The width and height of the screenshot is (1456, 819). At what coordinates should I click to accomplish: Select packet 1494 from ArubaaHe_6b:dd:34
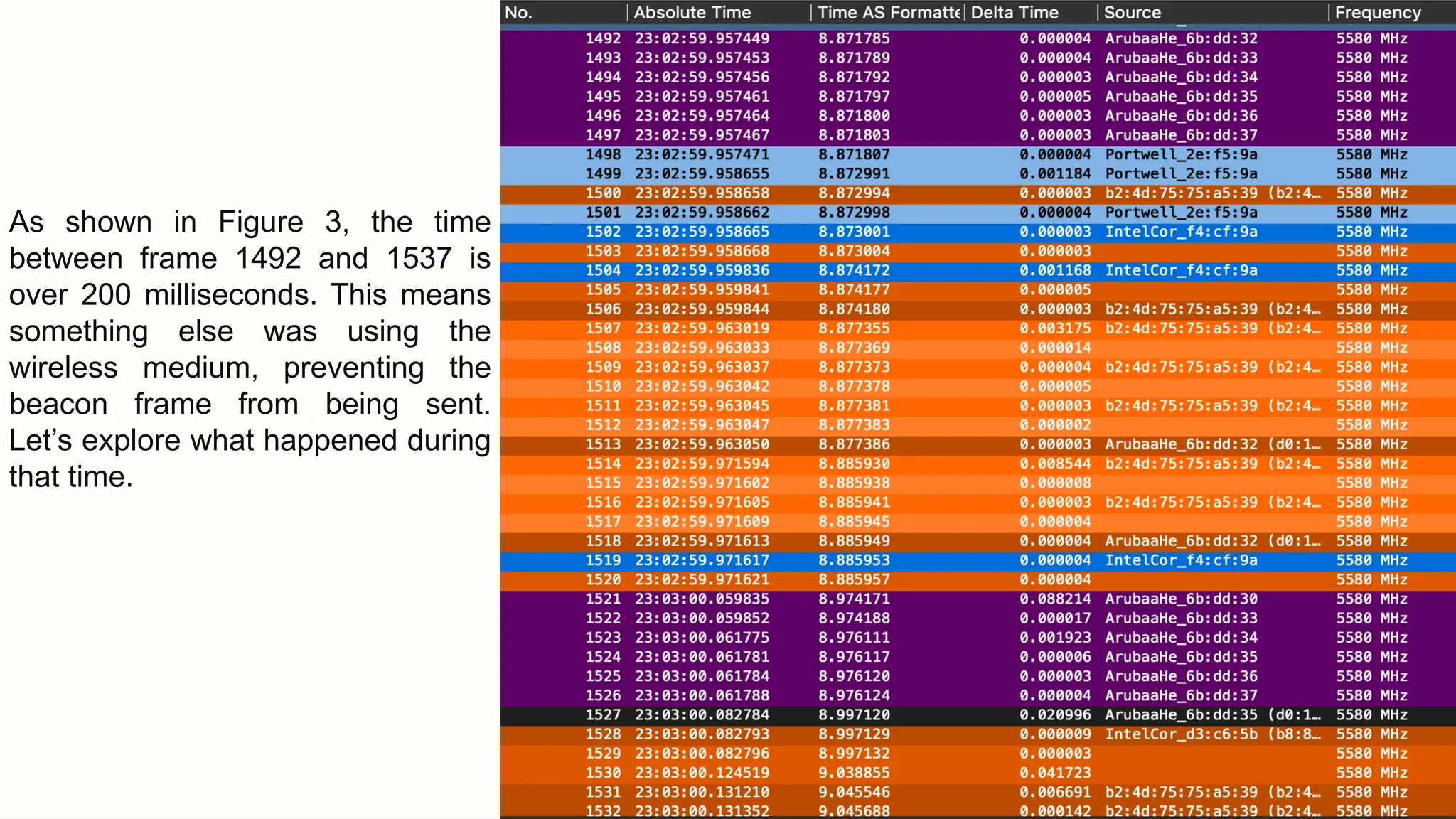978,77
